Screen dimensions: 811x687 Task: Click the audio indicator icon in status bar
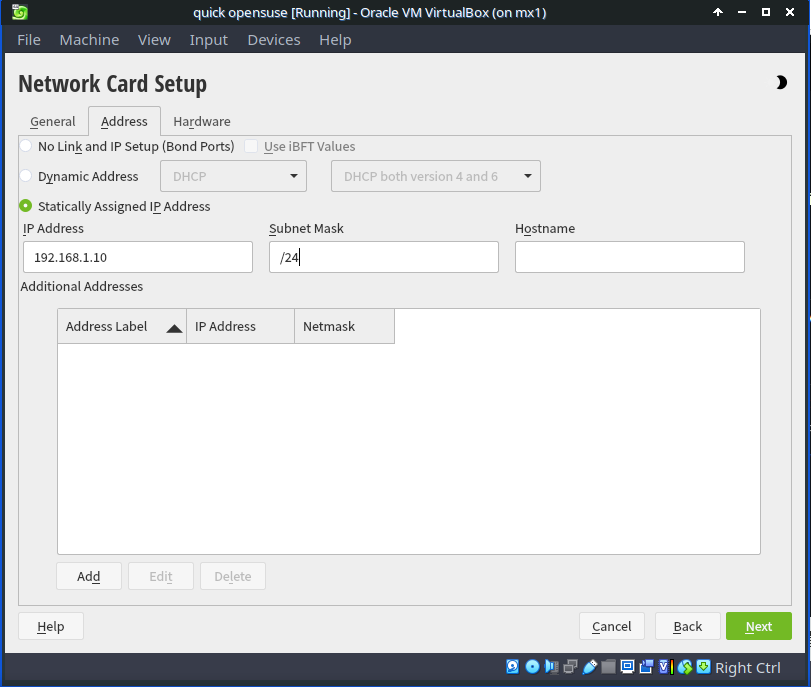(551, 667)
